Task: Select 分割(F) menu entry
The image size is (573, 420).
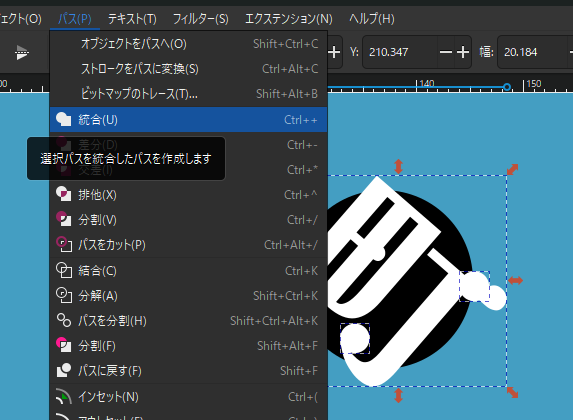Action: pyautogui.click(x=189, y=345)
